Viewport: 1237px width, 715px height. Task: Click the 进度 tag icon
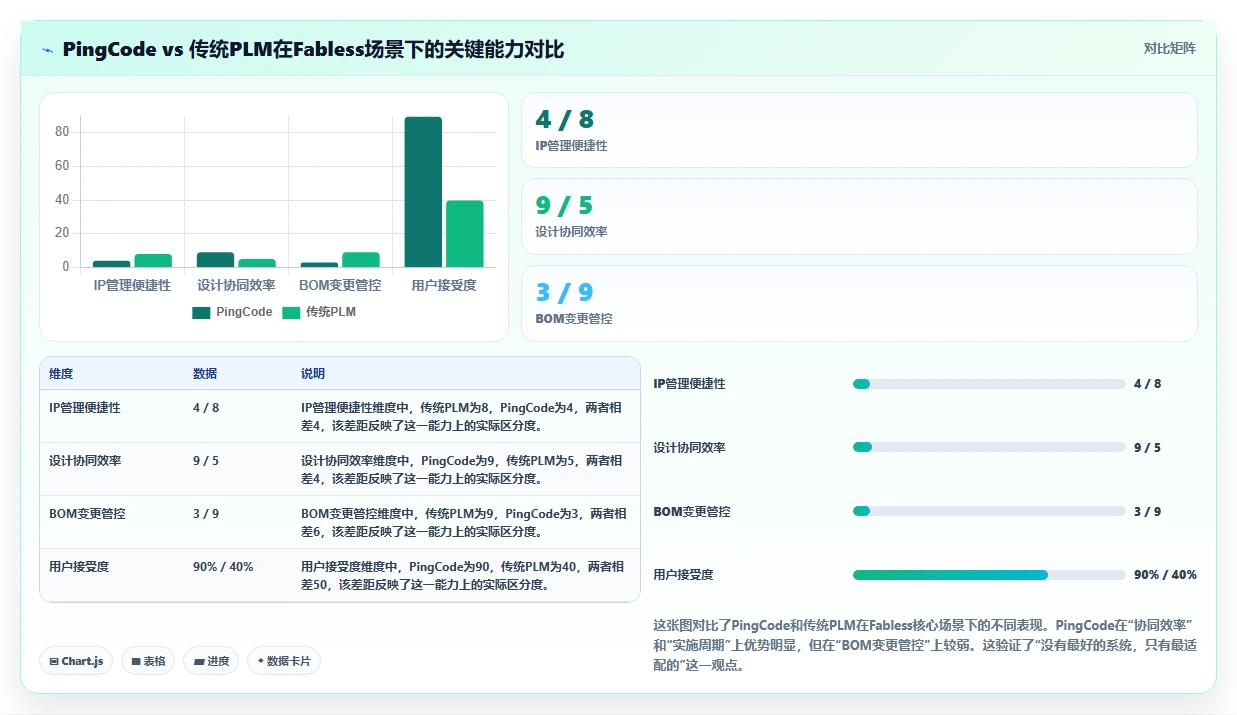198,661
